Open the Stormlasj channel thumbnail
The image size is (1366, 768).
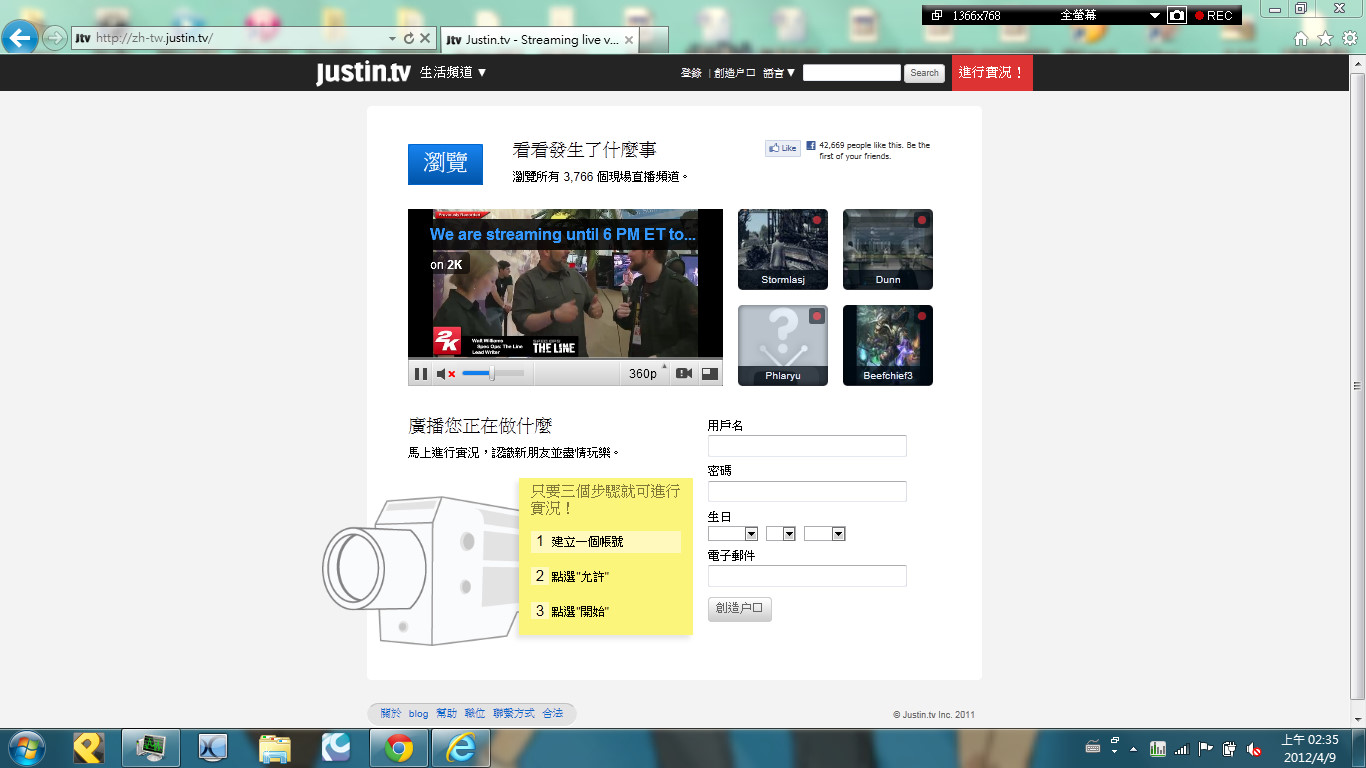[x=783, y=249]
